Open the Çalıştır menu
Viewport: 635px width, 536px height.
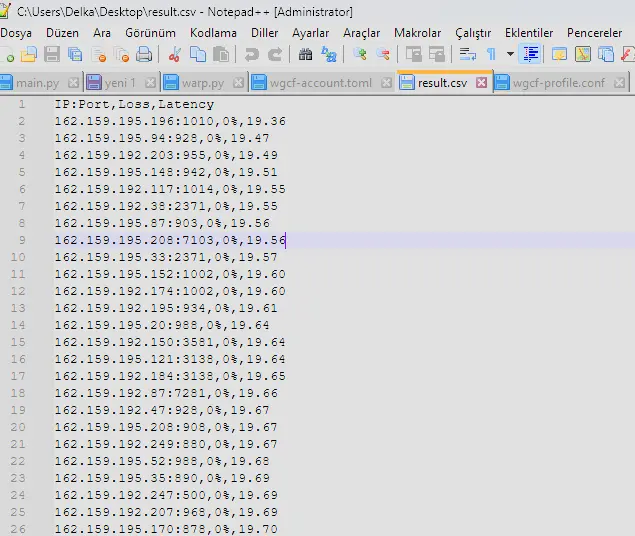(473, 33)
